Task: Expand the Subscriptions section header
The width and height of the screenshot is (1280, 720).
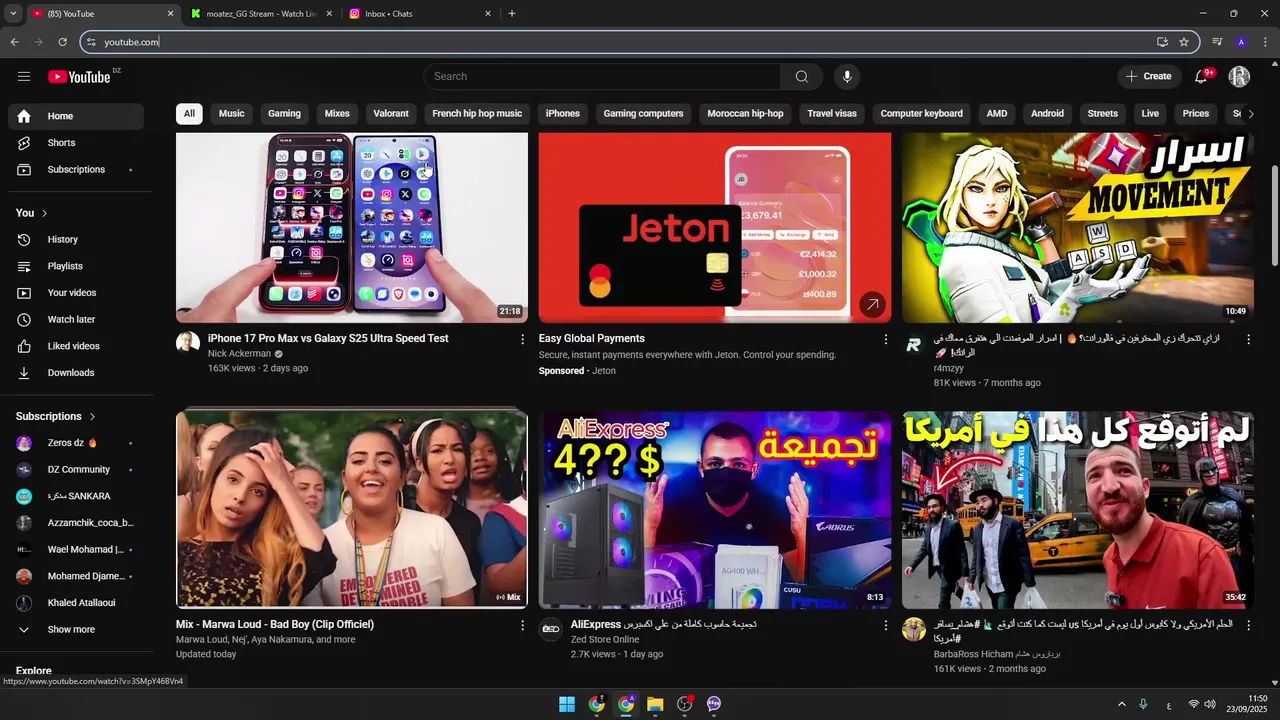Action: (x=56, y=417)
